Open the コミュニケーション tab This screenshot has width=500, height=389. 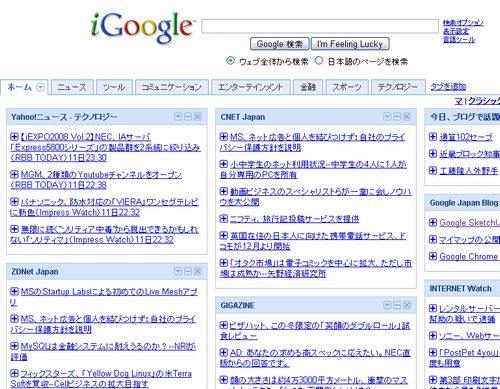[x=172, y=87]
